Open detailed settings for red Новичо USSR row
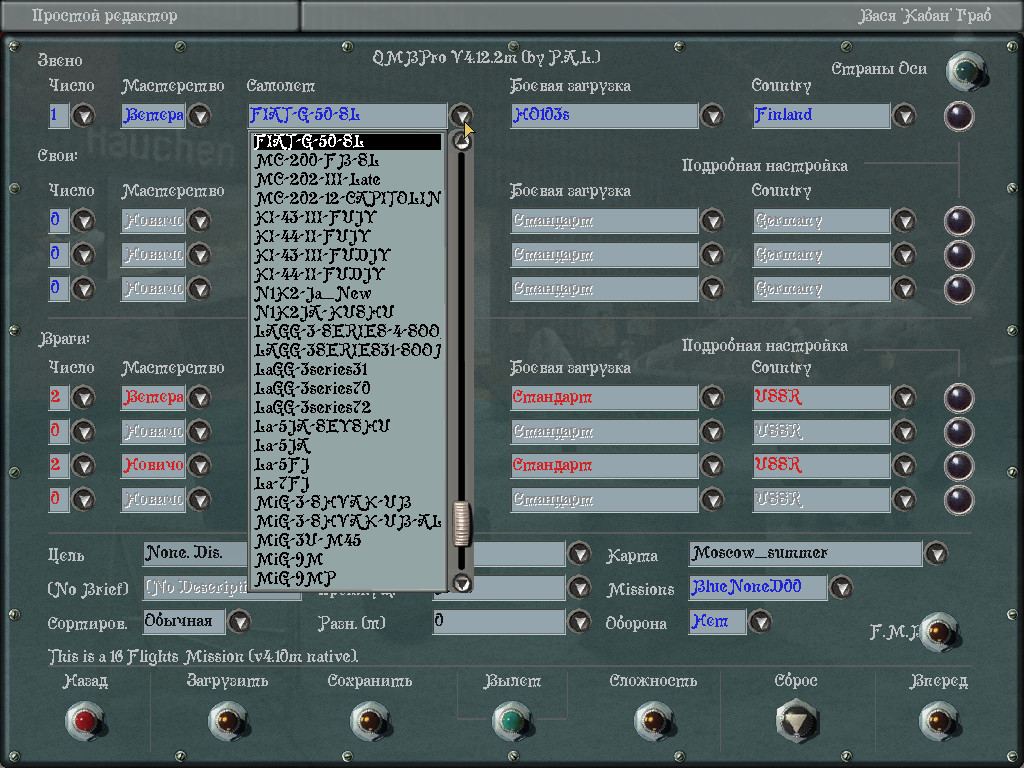The image size is (1024, 768). coord(959,466)
